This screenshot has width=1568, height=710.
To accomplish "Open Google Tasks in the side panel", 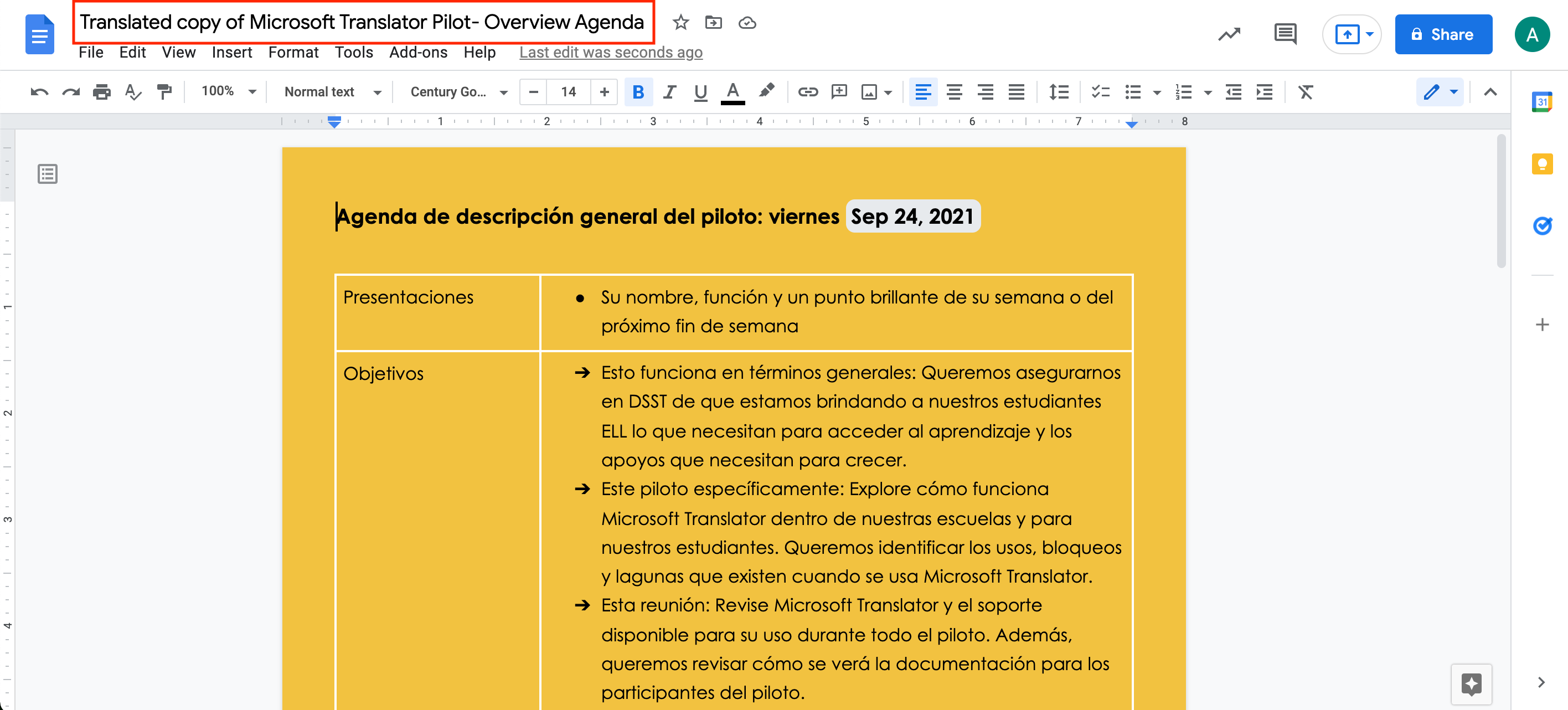I will (1542, 226).
